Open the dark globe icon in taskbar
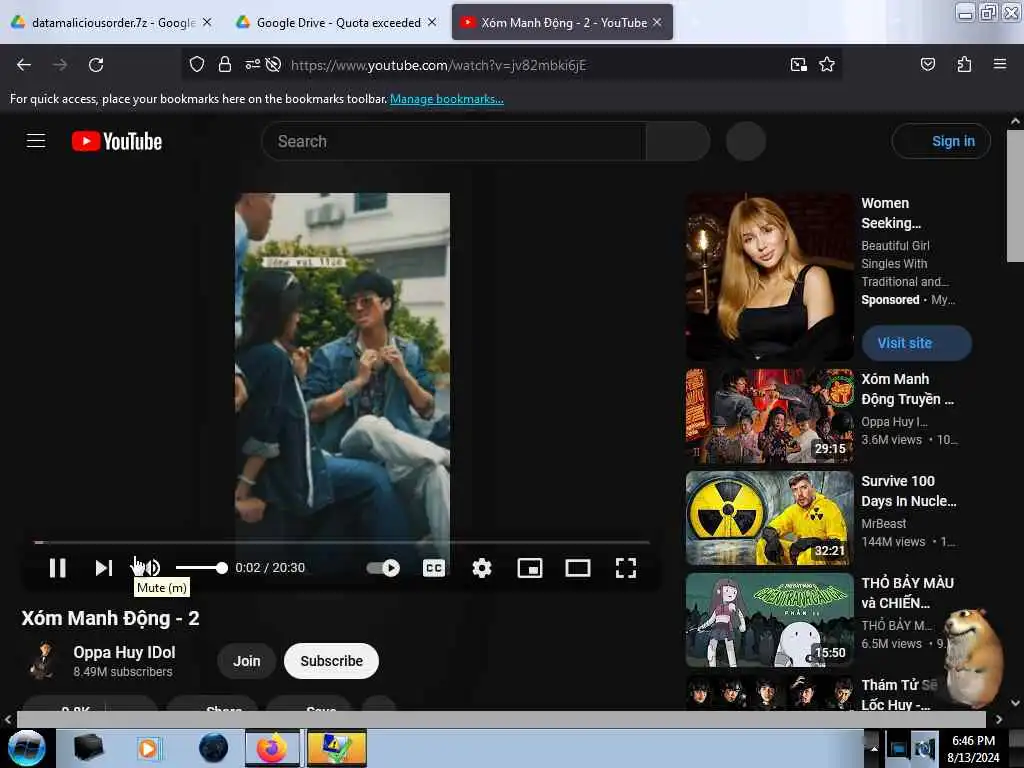 click(x=214, y=748)
